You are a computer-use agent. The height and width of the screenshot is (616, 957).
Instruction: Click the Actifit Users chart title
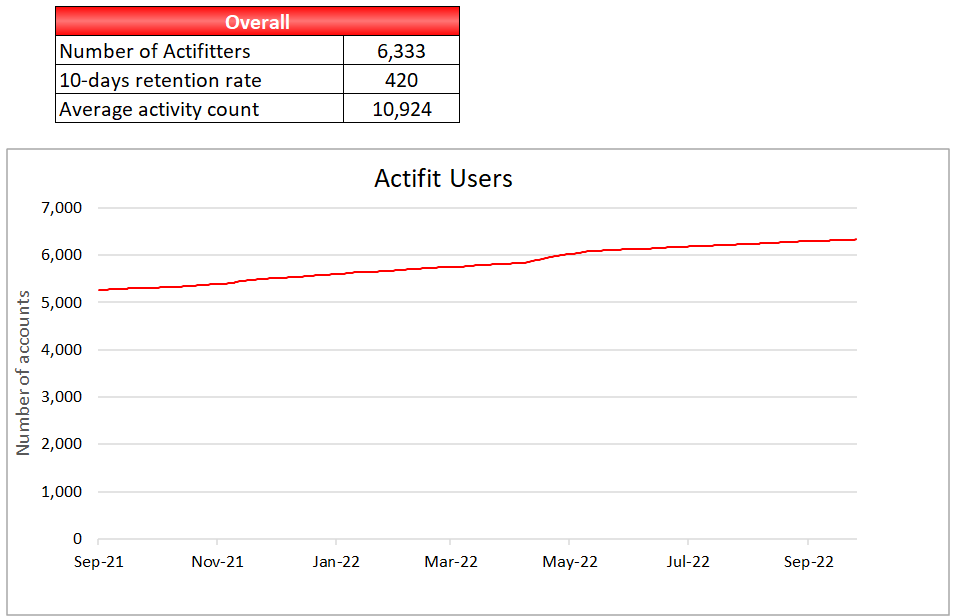tap(443, 178)
